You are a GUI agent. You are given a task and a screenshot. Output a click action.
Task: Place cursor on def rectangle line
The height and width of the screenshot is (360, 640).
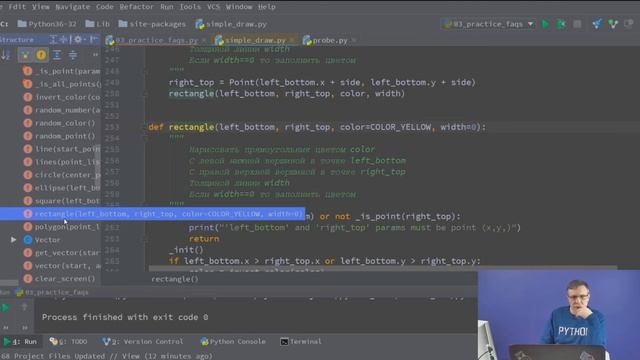click(x=317, y=127)
